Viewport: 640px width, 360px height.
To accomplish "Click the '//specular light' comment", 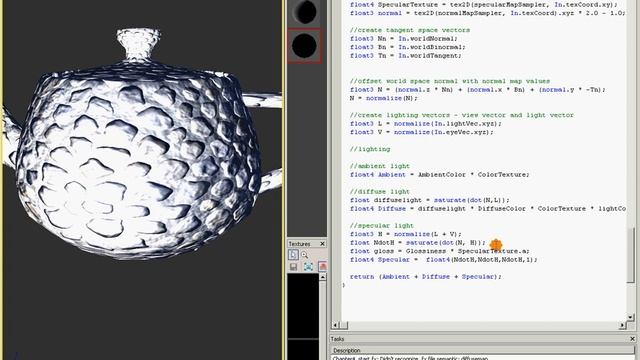I will tap(382, 226).
